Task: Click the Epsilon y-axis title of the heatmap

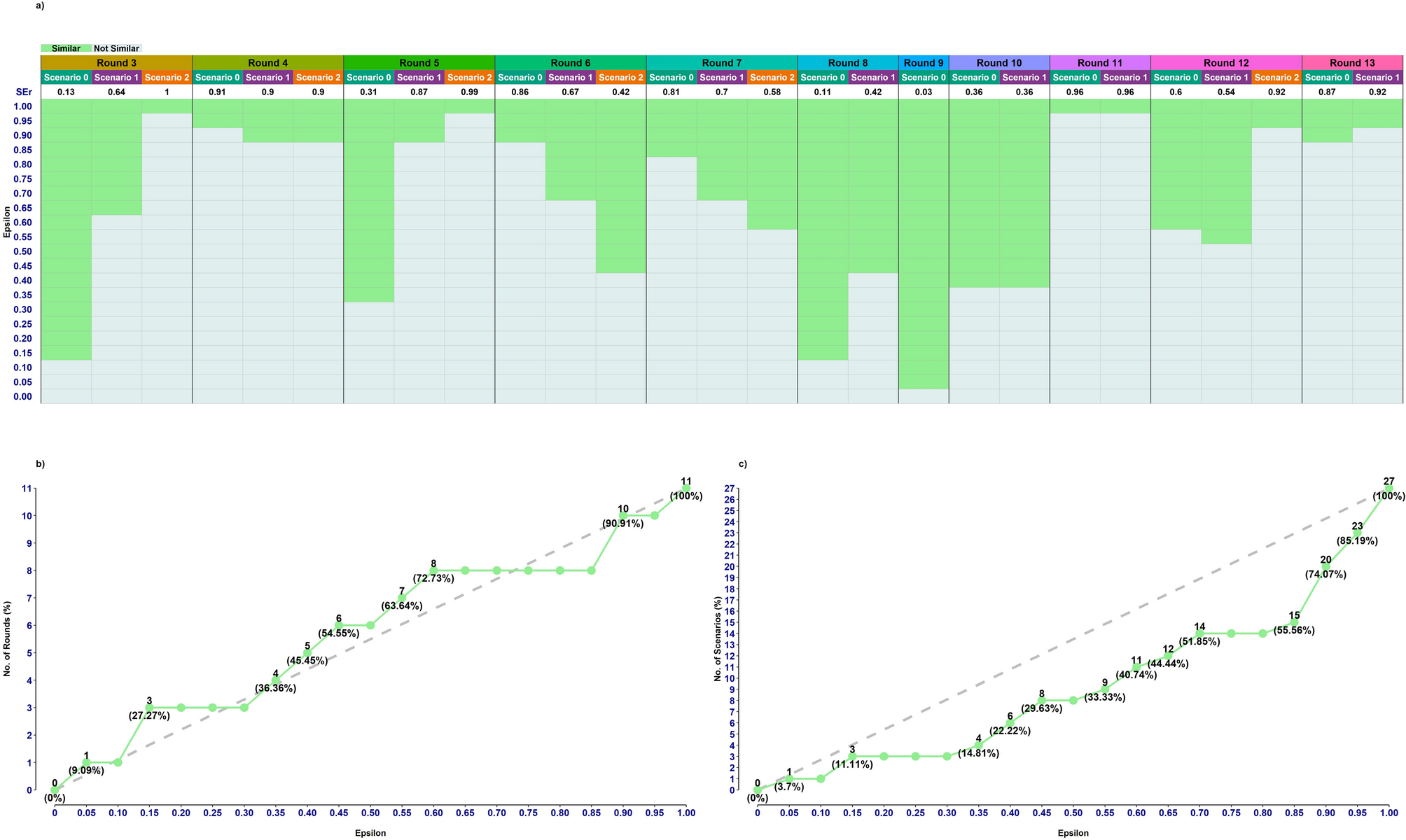Action: (x=7, y=222)
